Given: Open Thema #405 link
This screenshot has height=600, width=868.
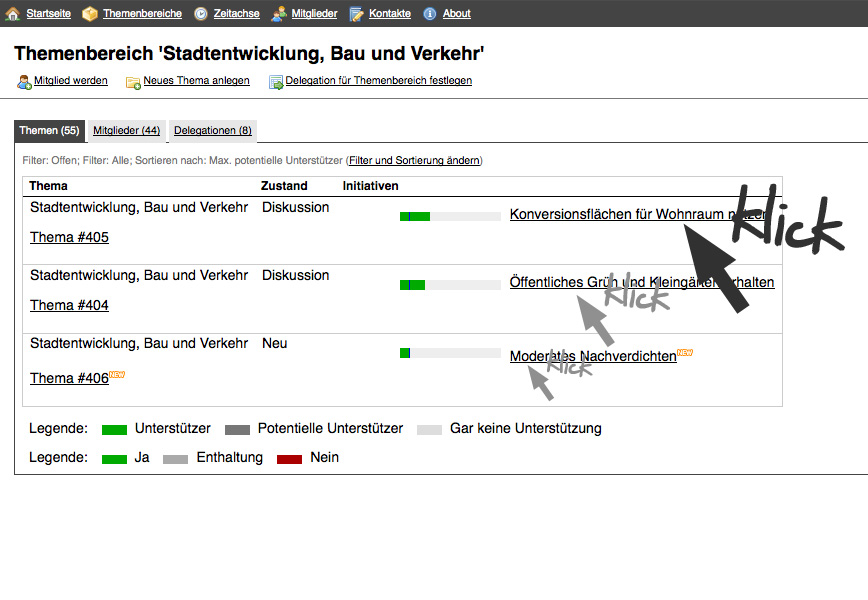Looking at the screenshot, I should 69,237.
